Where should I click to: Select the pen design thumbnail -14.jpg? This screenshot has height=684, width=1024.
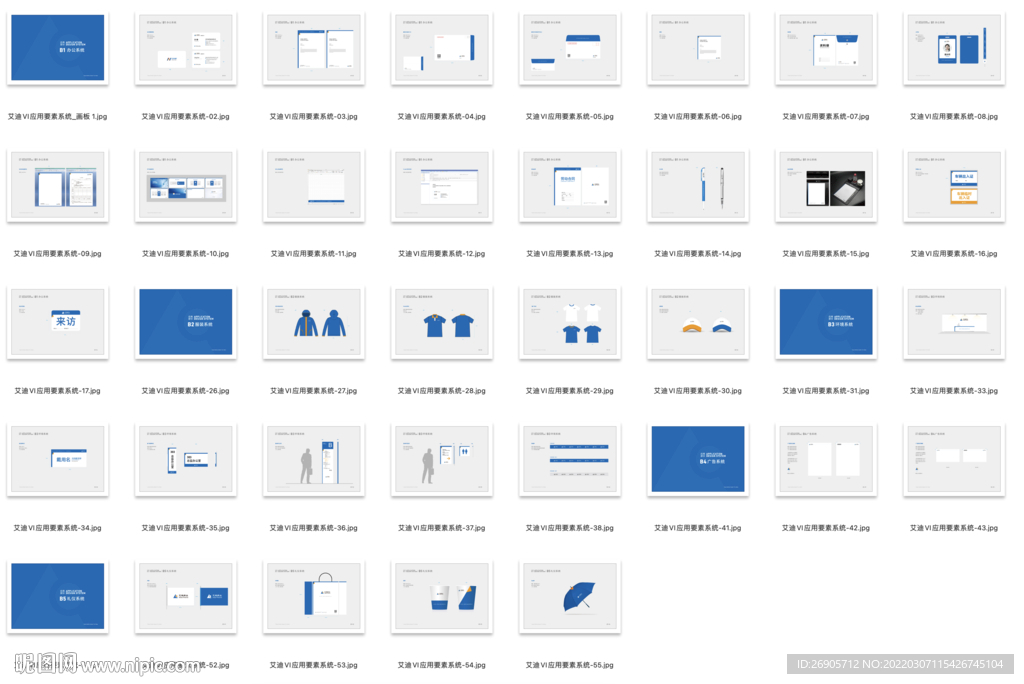pyautogui.click(x=697, y=186)
